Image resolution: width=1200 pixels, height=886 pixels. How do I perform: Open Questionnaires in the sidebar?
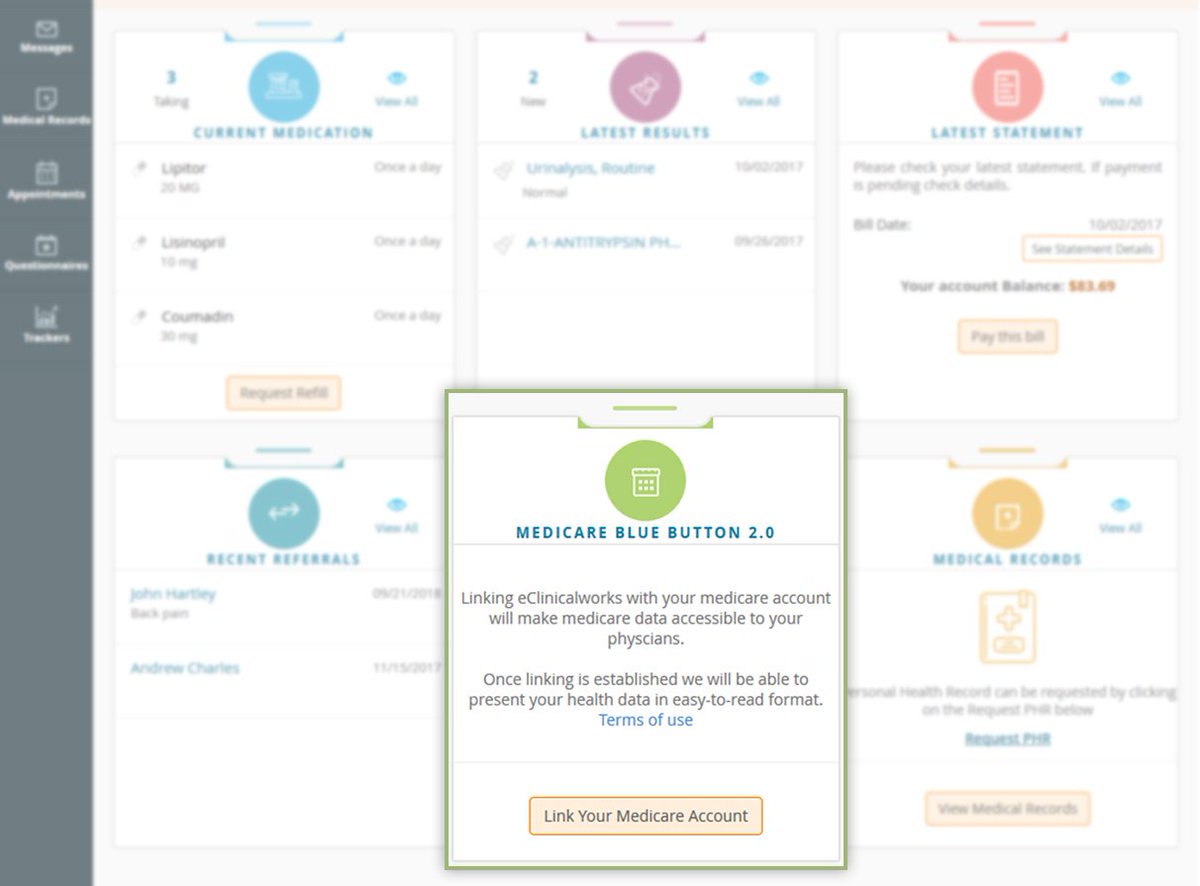pyautogui.click(x=46, y=253)
